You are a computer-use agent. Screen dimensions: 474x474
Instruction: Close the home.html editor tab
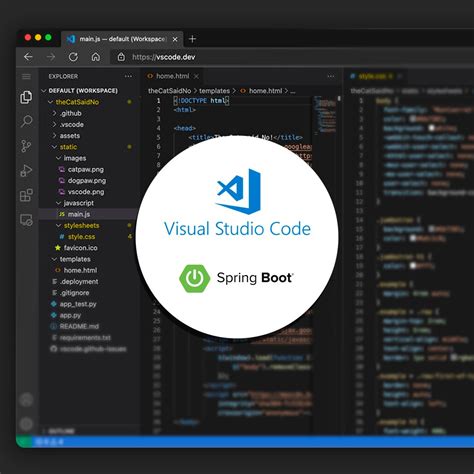click(x=196, y=76)
